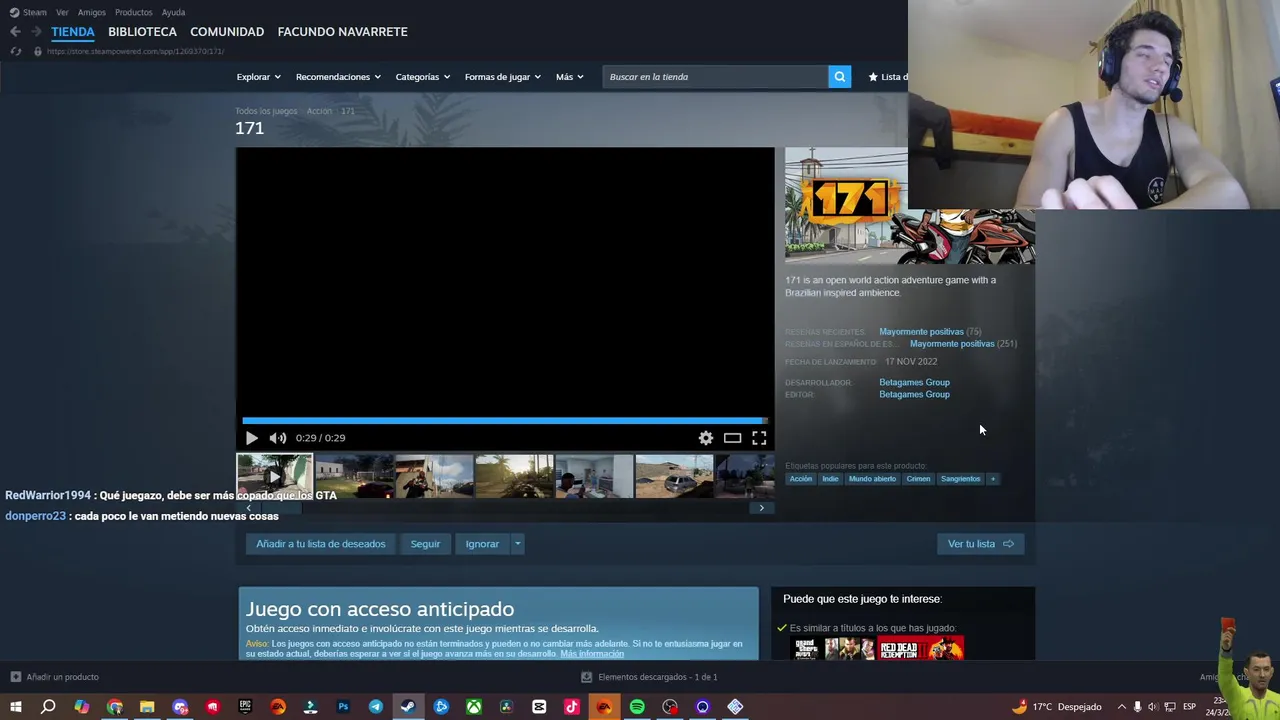Open the Ayuda menu
The image size is (1280, 720).
173,12
